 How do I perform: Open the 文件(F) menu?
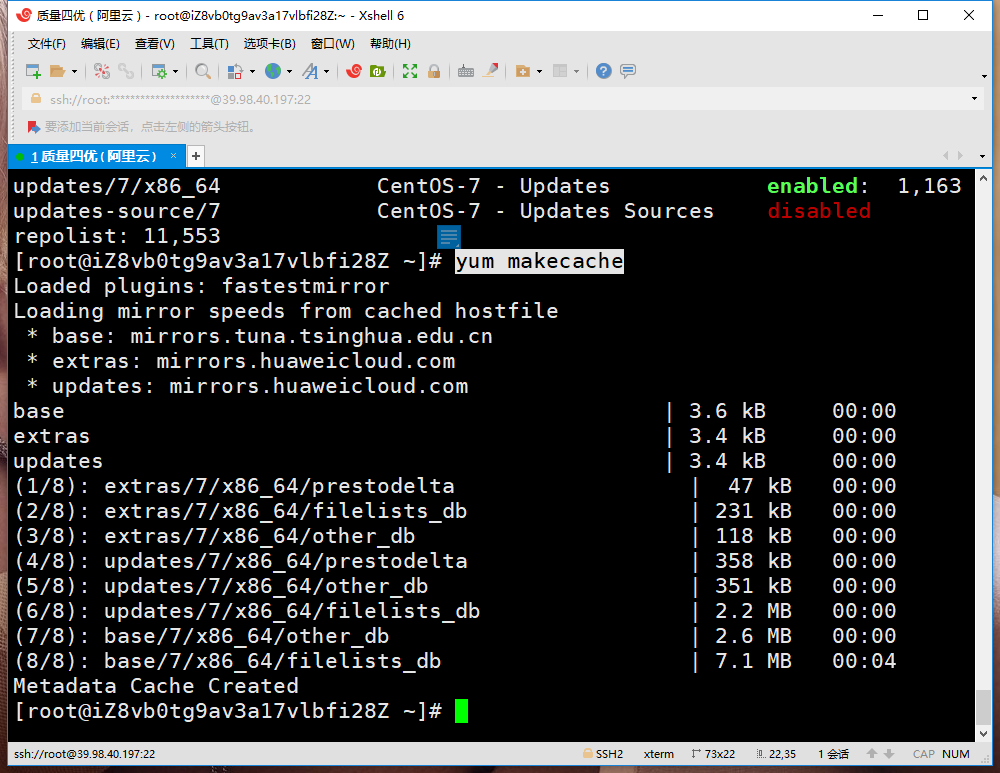click(46, 44)
